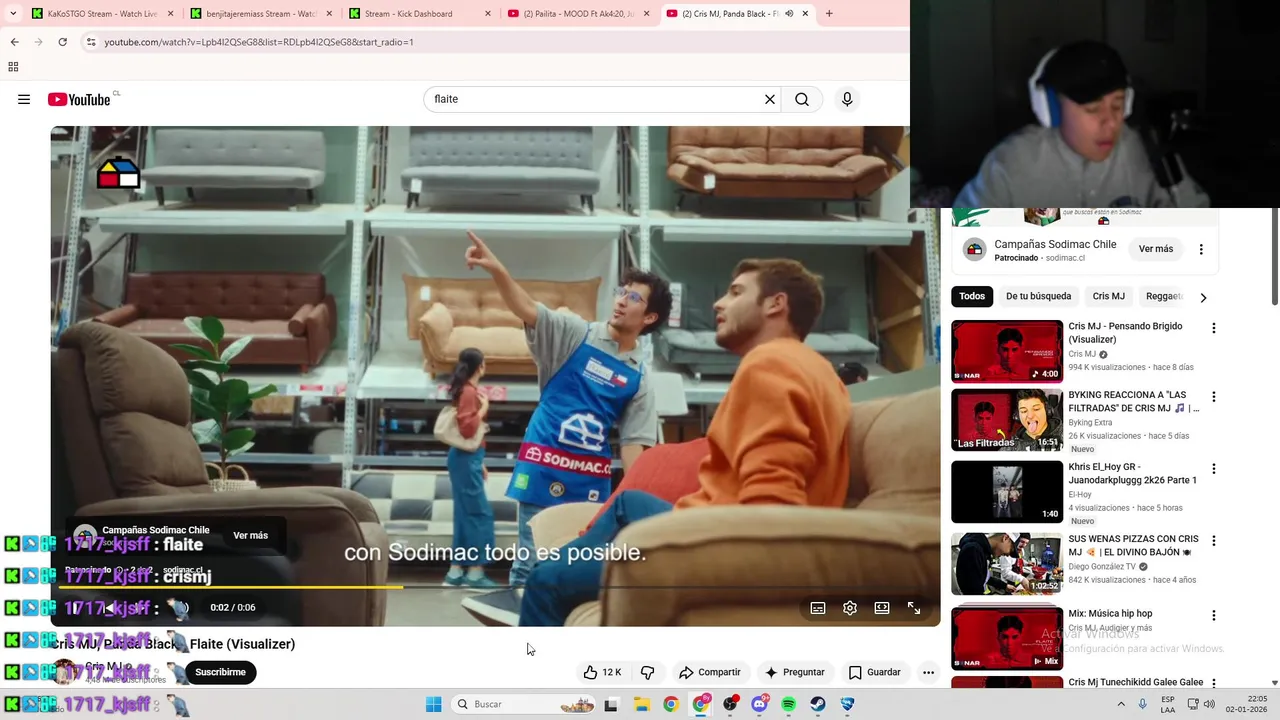1280x720 pixels.
Task: Open Task View on the taskbar
Action: point(611,704)
